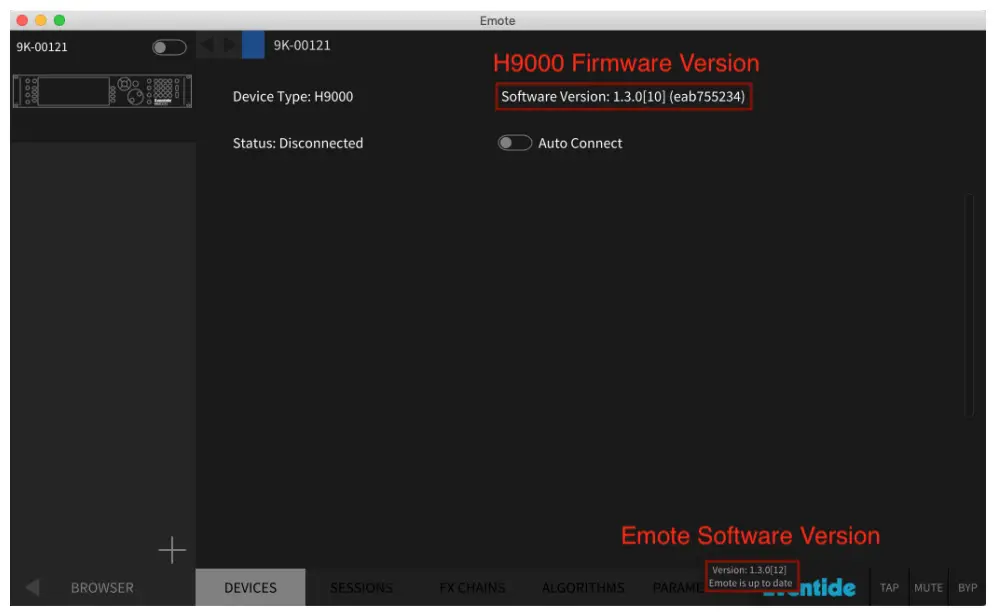
Task: Open the BROWSER panel
Action: click(x=102, y=587)
